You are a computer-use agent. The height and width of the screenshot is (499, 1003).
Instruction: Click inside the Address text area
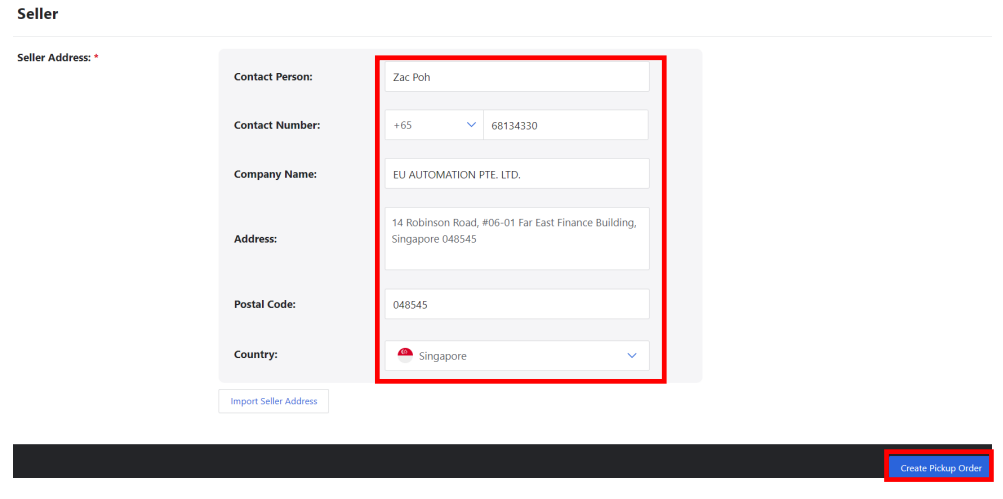(x=517, y=239)
